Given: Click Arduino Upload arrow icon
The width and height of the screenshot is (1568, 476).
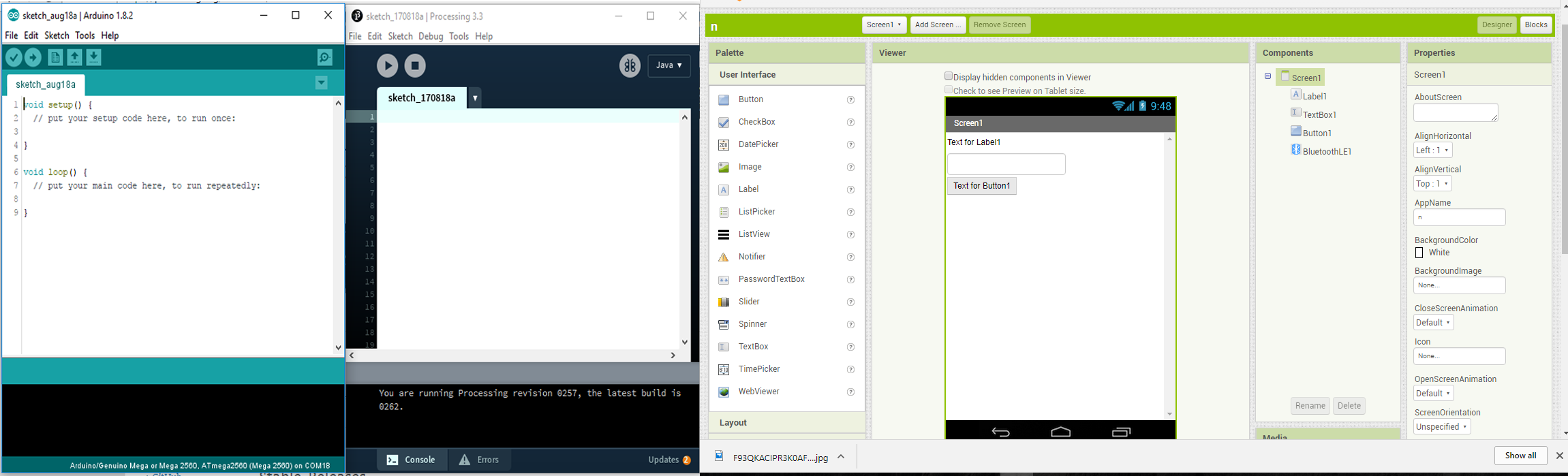Looking at the screenshot, I should pos(33,58).
